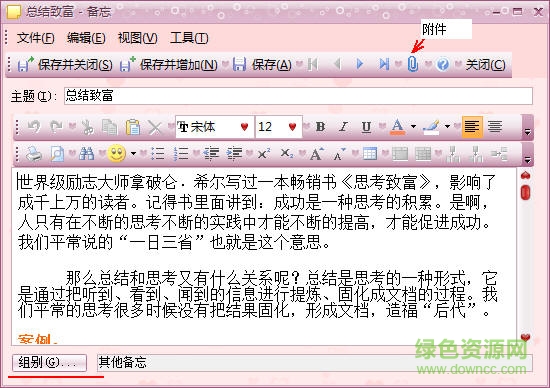
Task: Select align left
Action: pyautogui.click(x=472, y=127)
